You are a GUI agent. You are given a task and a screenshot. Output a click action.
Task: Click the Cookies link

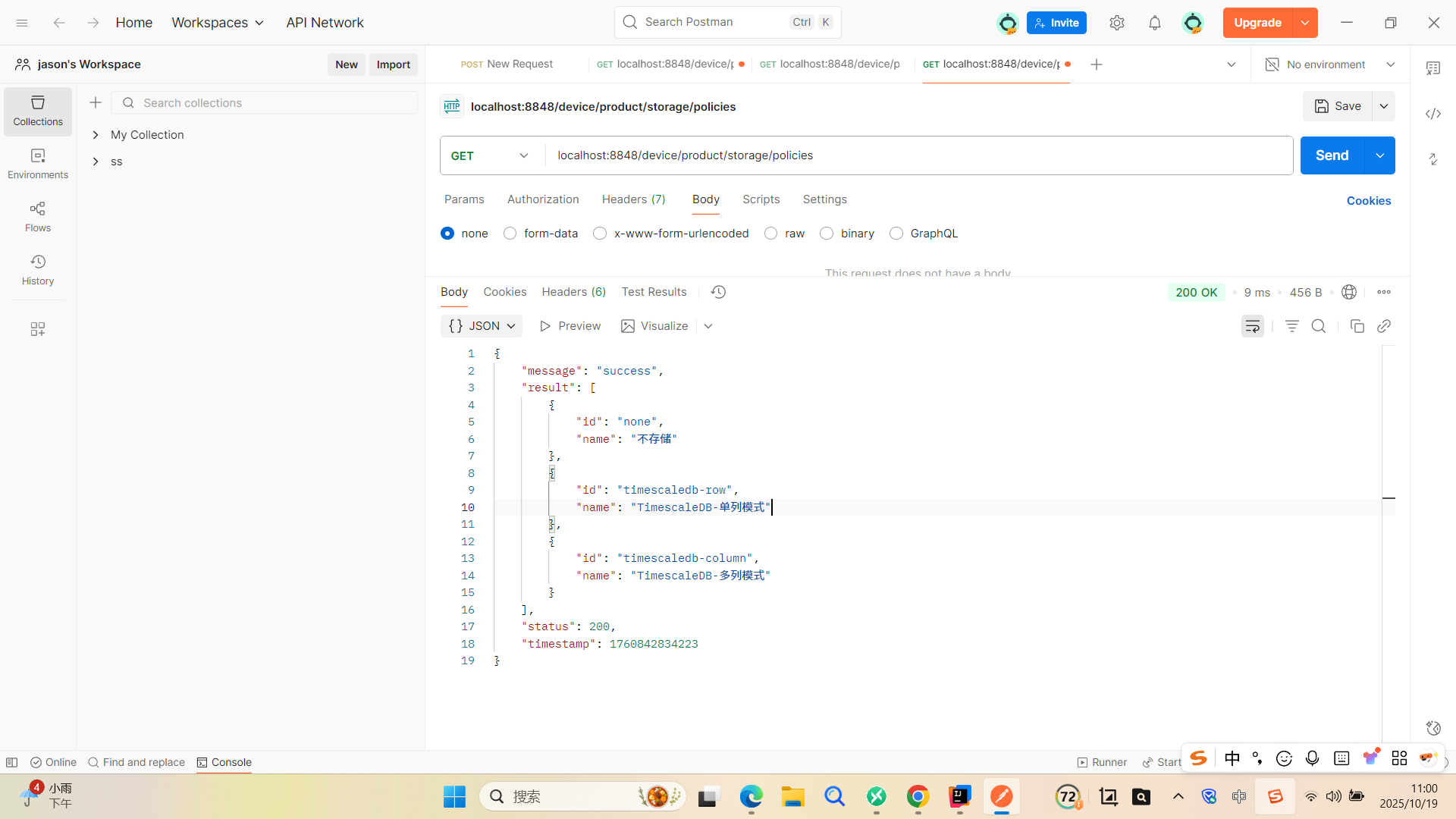tap(1368, 201)
